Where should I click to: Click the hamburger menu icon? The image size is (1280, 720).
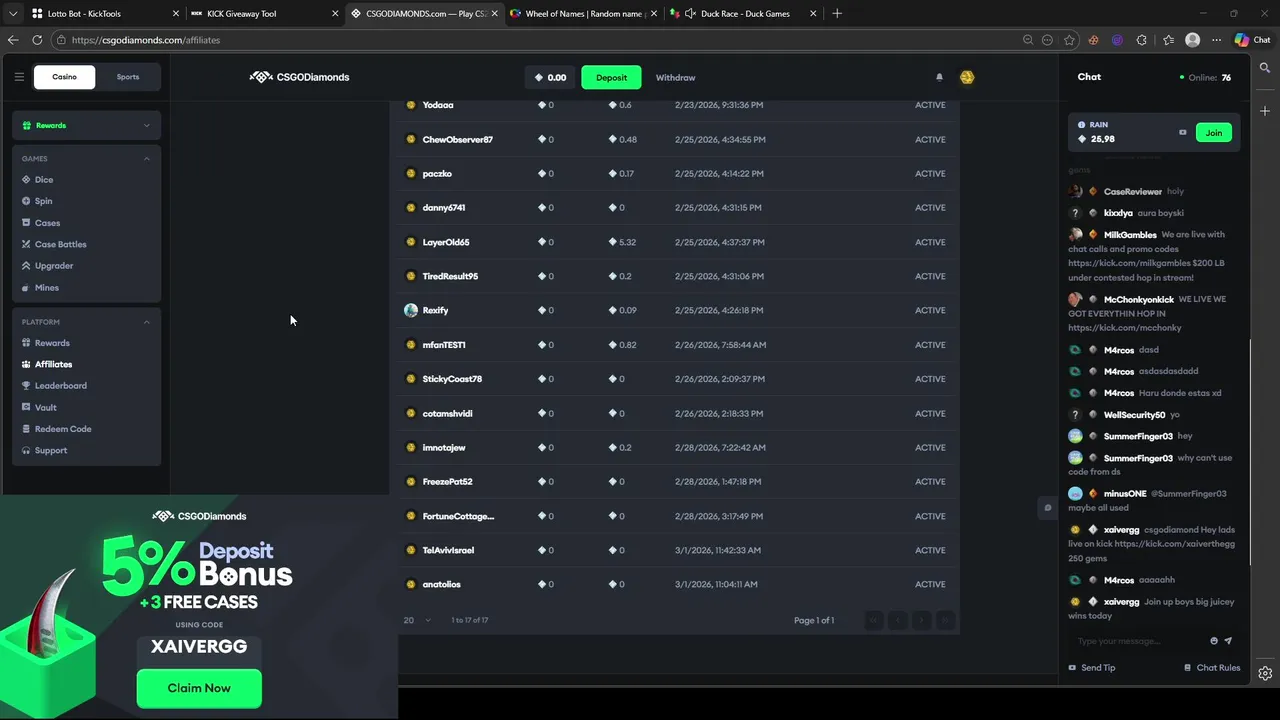(x=19, y=77)
